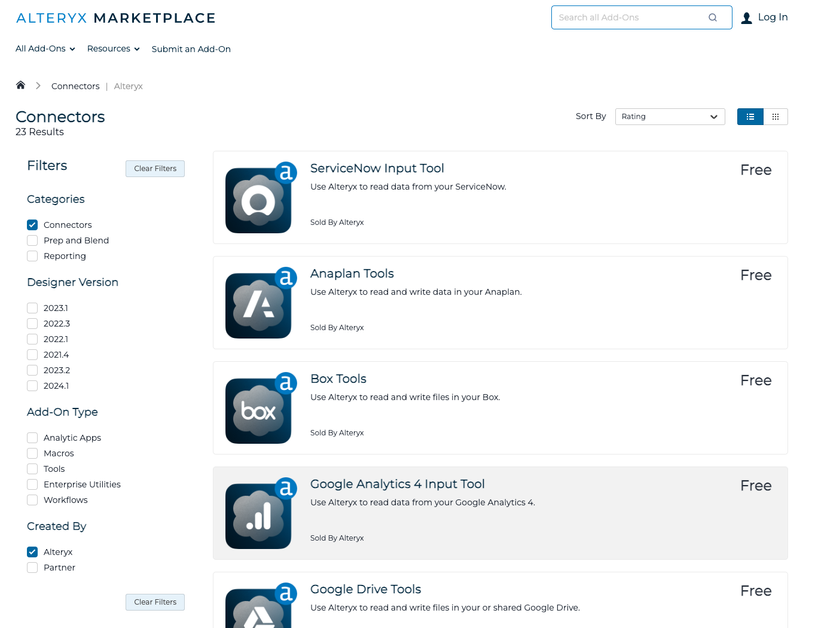Open the Sort By Rating dropdown
This screenshot has width=815, height=628.
[x=669, y=116]
